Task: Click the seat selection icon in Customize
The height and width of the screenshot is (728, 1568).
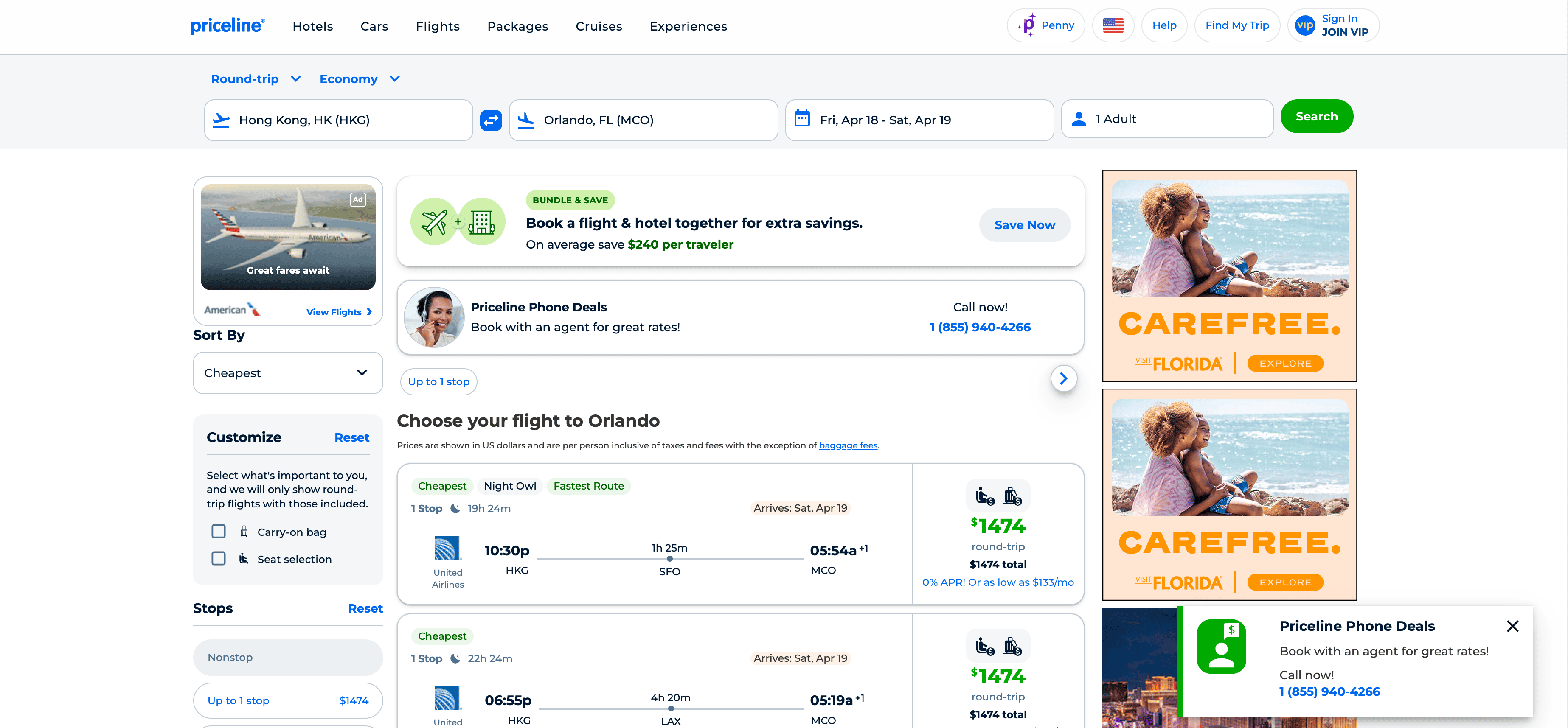Action: click(x=244, y=558)
